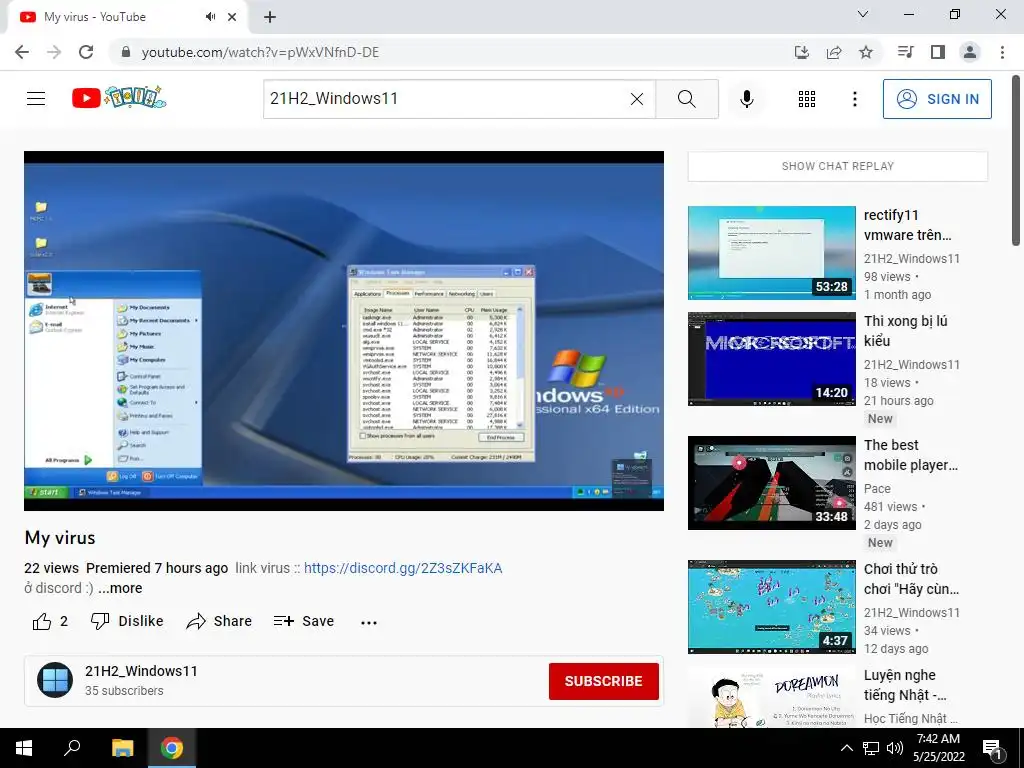The image size is (1024, 768).
Task: Click the SUBSCRIBE button
Action: click(603, 681)
